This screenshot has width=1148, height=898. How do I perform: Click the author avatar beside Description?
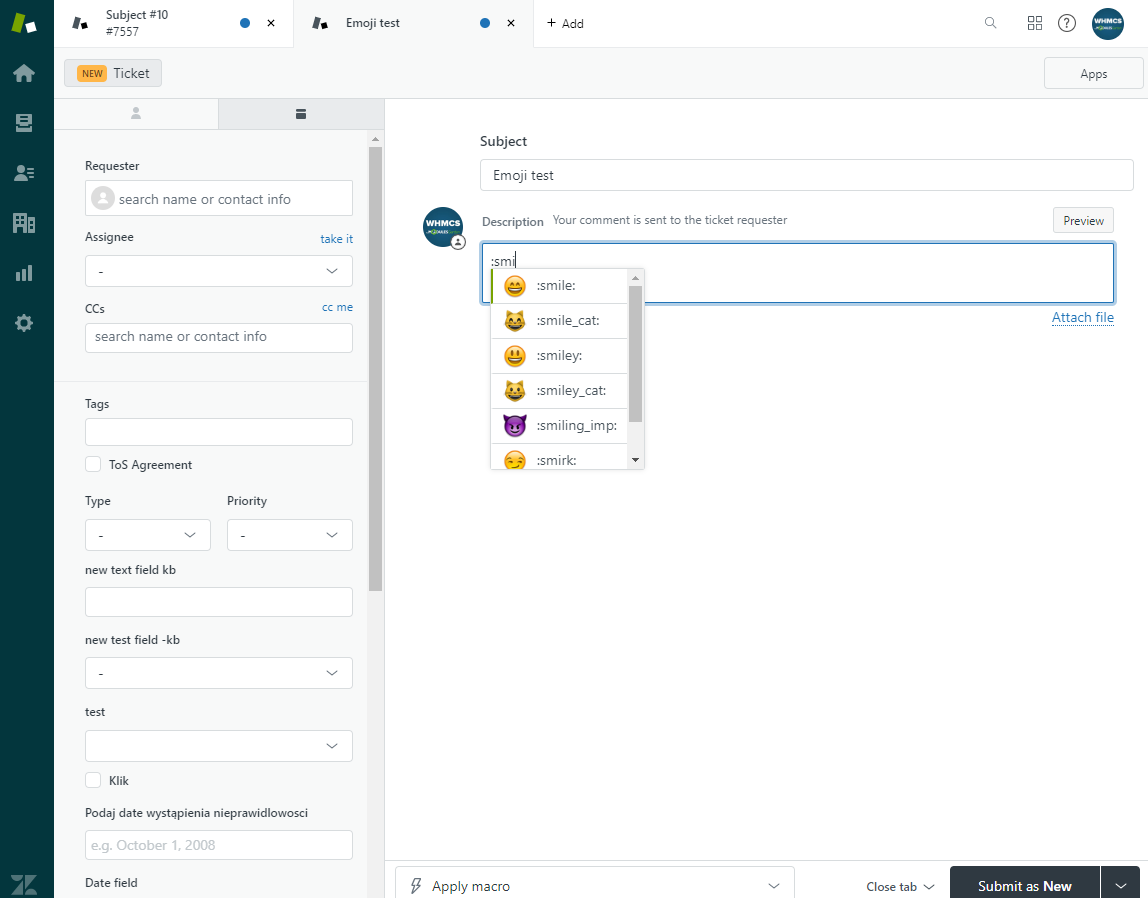[x=443, y=227]
